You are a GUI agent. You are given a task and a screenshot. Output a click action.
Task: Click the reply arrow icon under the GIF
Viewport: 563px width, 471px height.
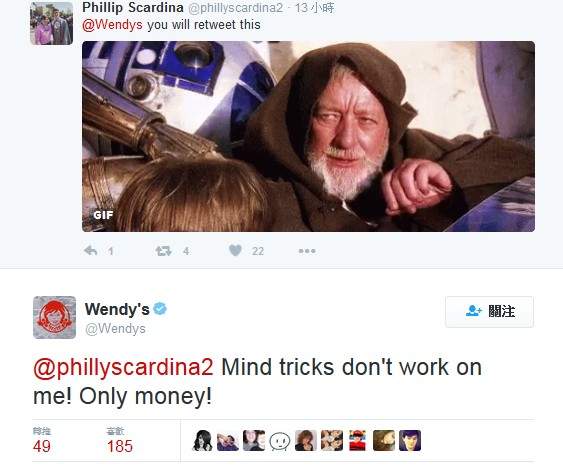point(90,250)
